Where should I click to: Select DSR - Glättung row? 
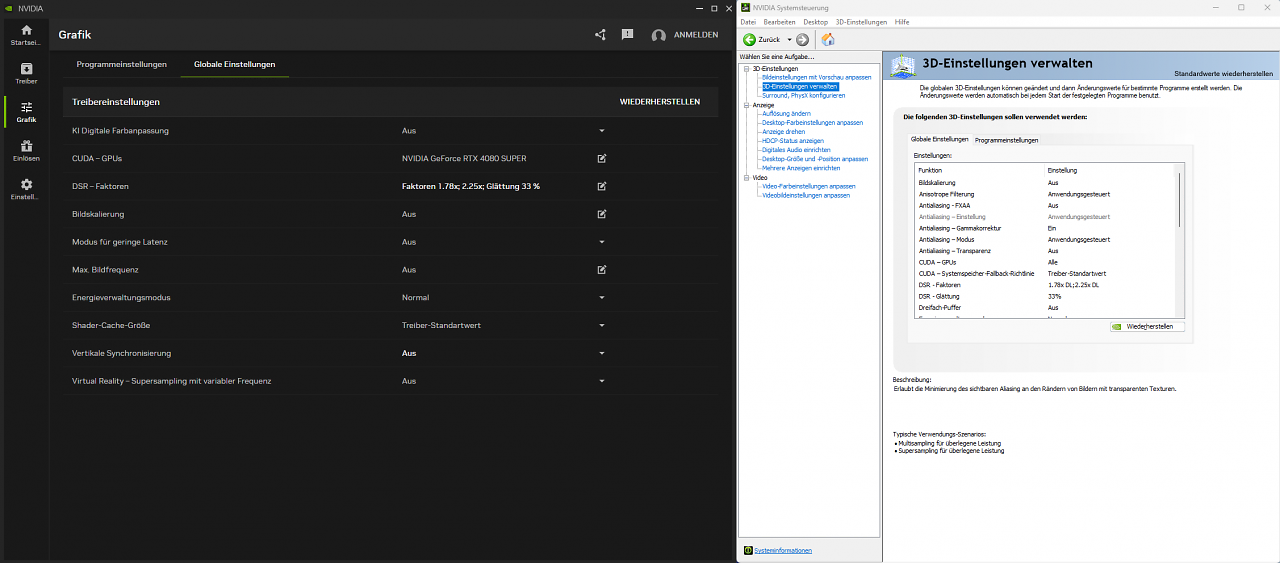[x=1046, y=296]
